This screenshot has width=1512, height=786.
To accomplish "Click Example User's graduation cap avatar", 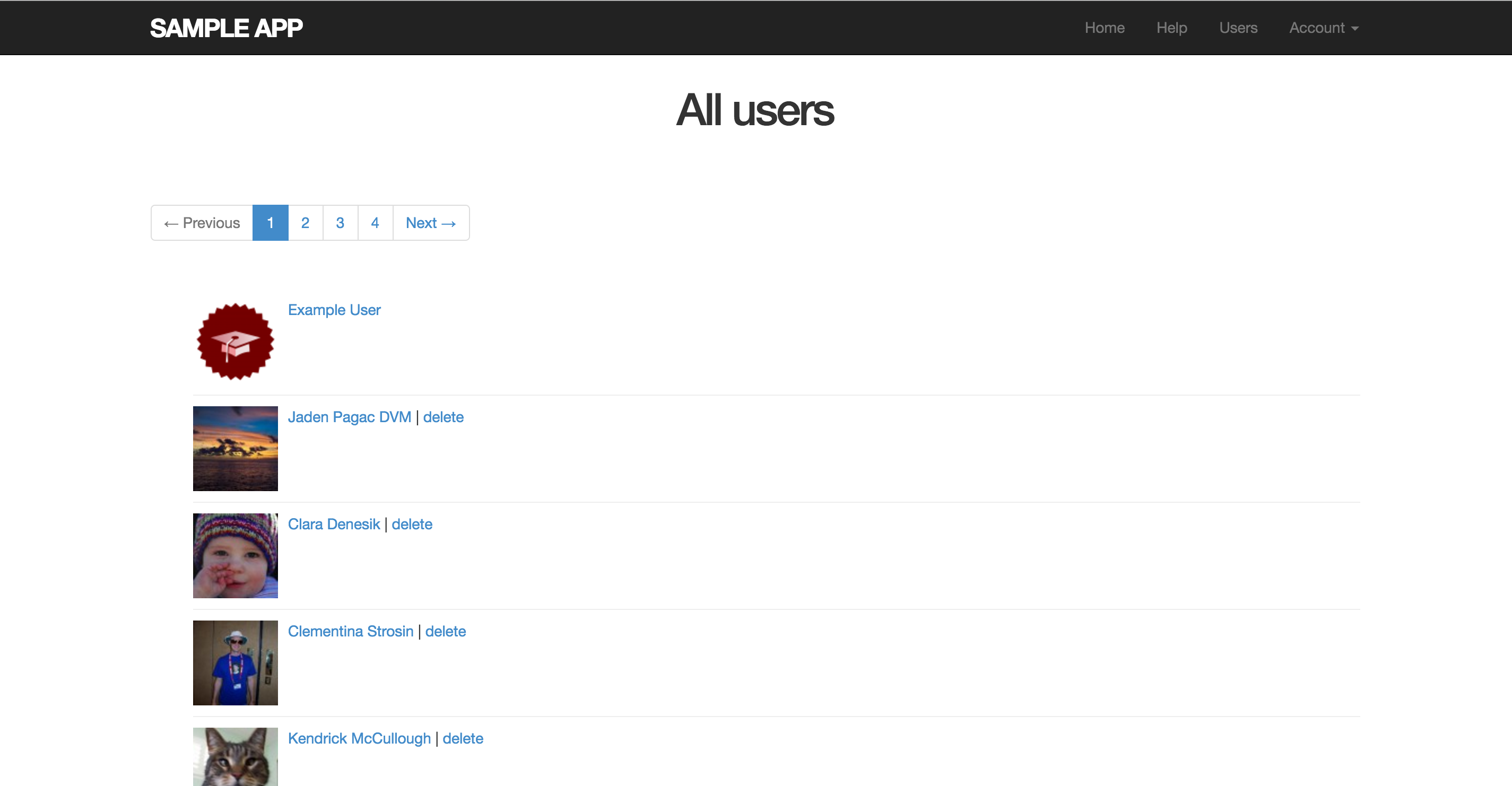I will click(236, 342).
